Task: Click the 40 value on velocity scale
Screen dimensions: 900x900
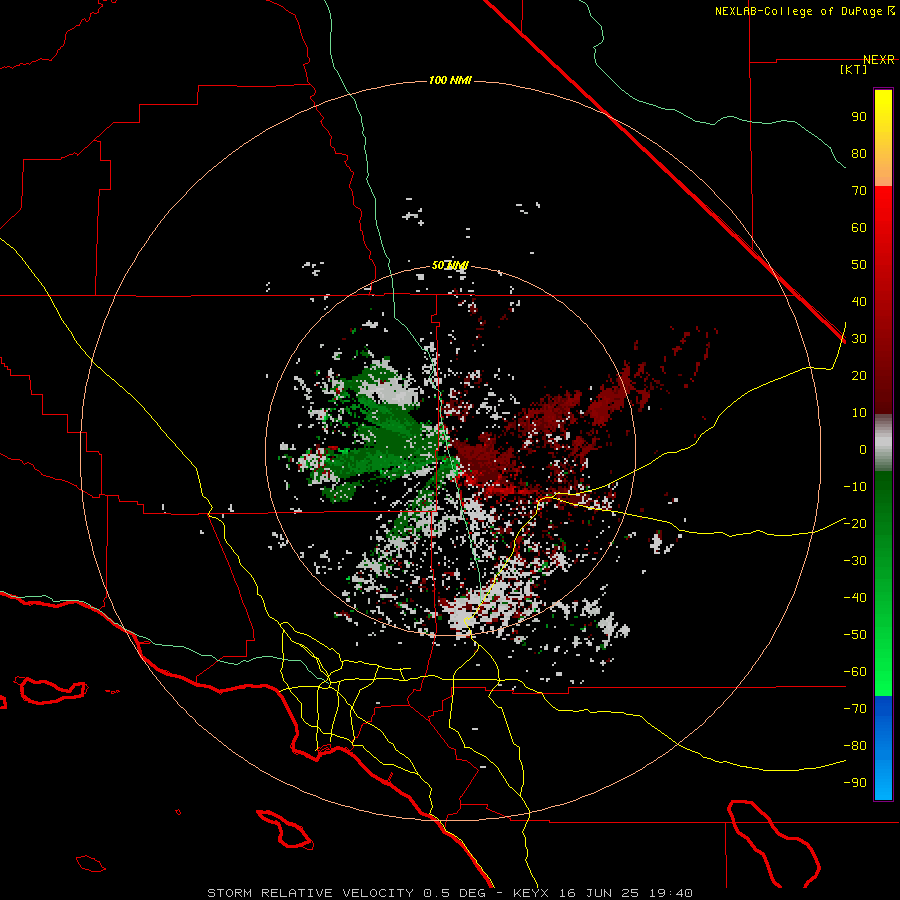Action: pyautogui.click(x=859, y=302)
